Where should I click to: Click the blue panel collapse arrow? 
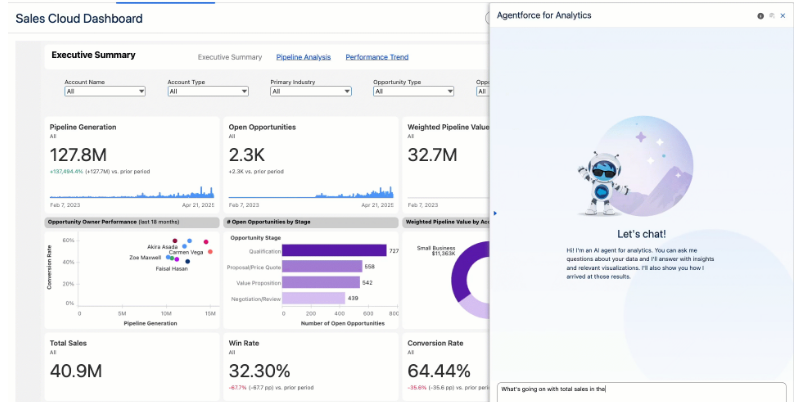[495, 212]
